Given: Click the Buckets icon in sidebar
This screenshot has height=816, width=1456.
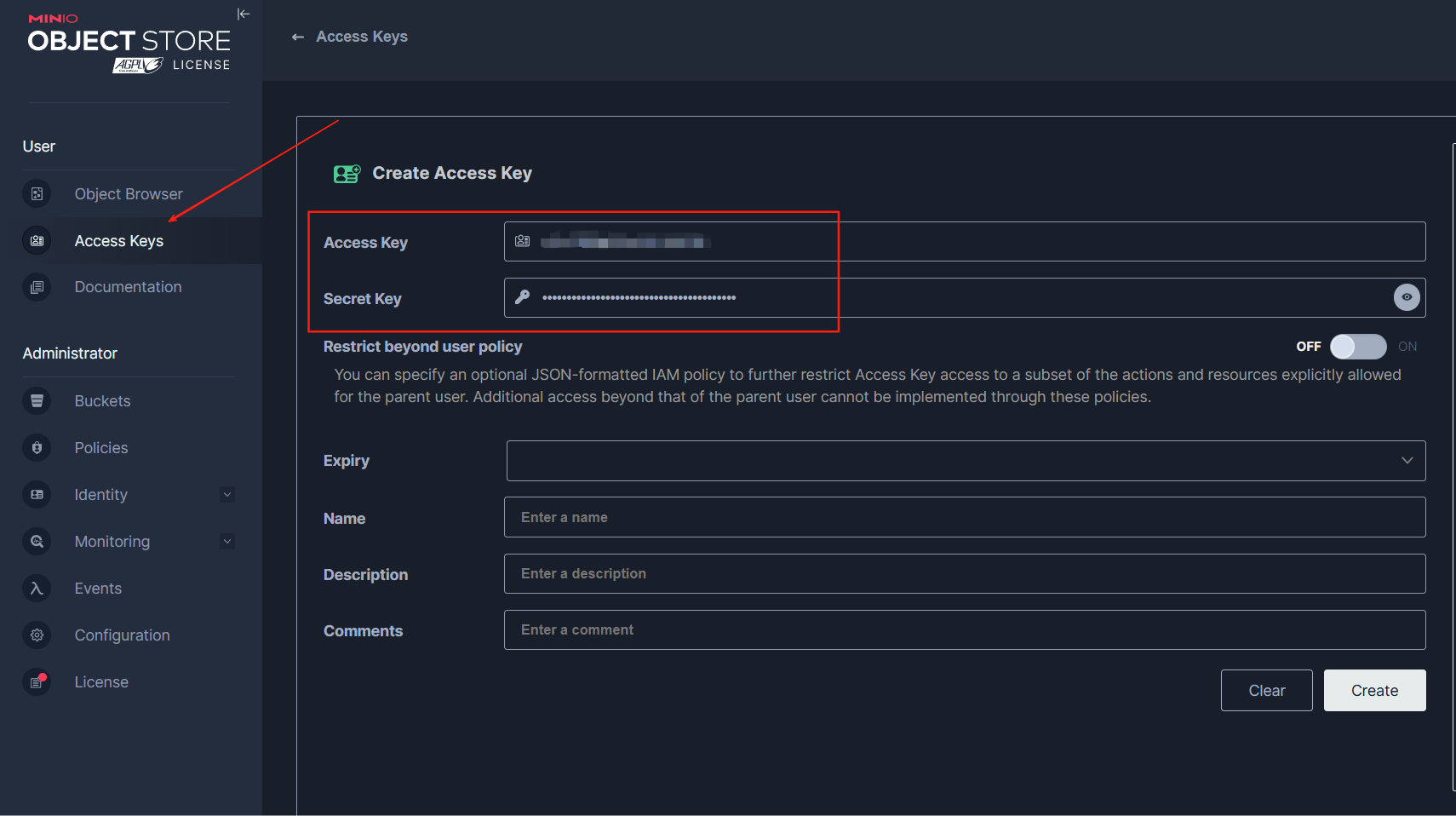Looking at the screenshot, I should (37, 401).
